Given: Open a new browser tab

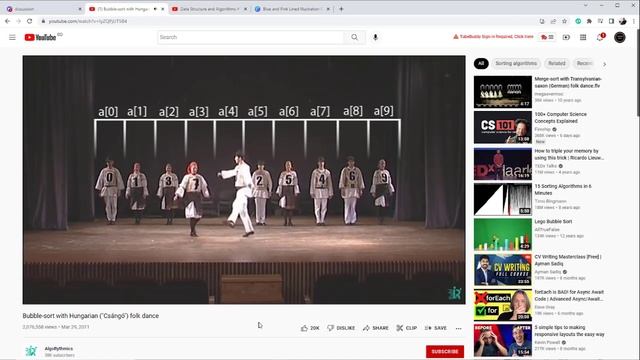Looking at the screenshot, I should pos(341,9).
